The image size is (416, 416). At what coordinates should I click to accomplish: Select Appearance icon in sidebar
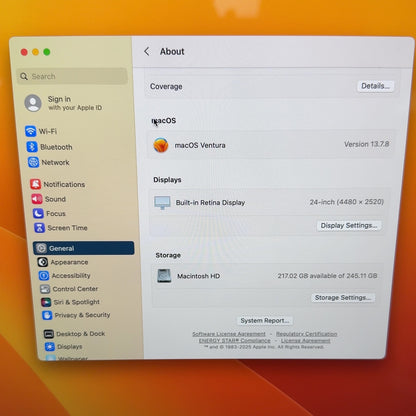pos(42,262)
